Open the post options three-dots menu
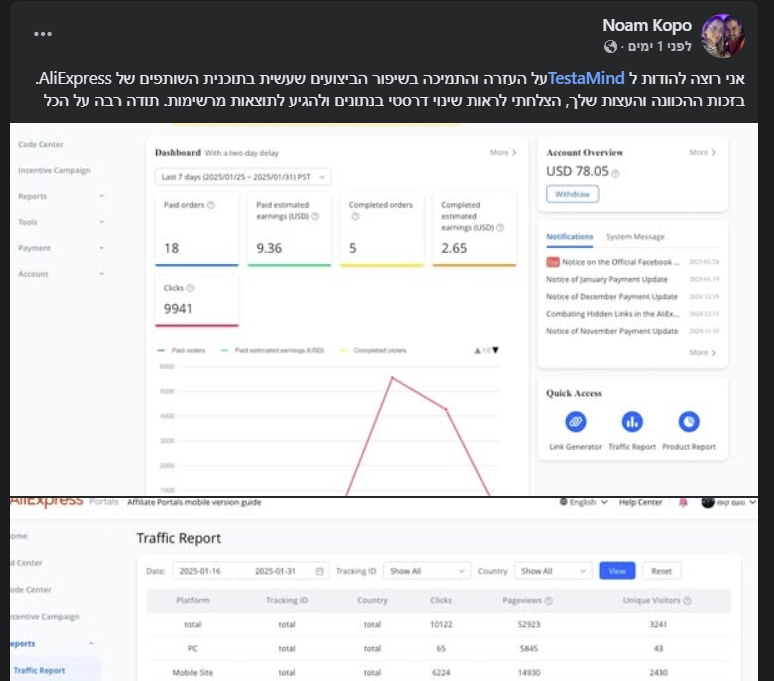The image size is (774, 681). (42, 33)
